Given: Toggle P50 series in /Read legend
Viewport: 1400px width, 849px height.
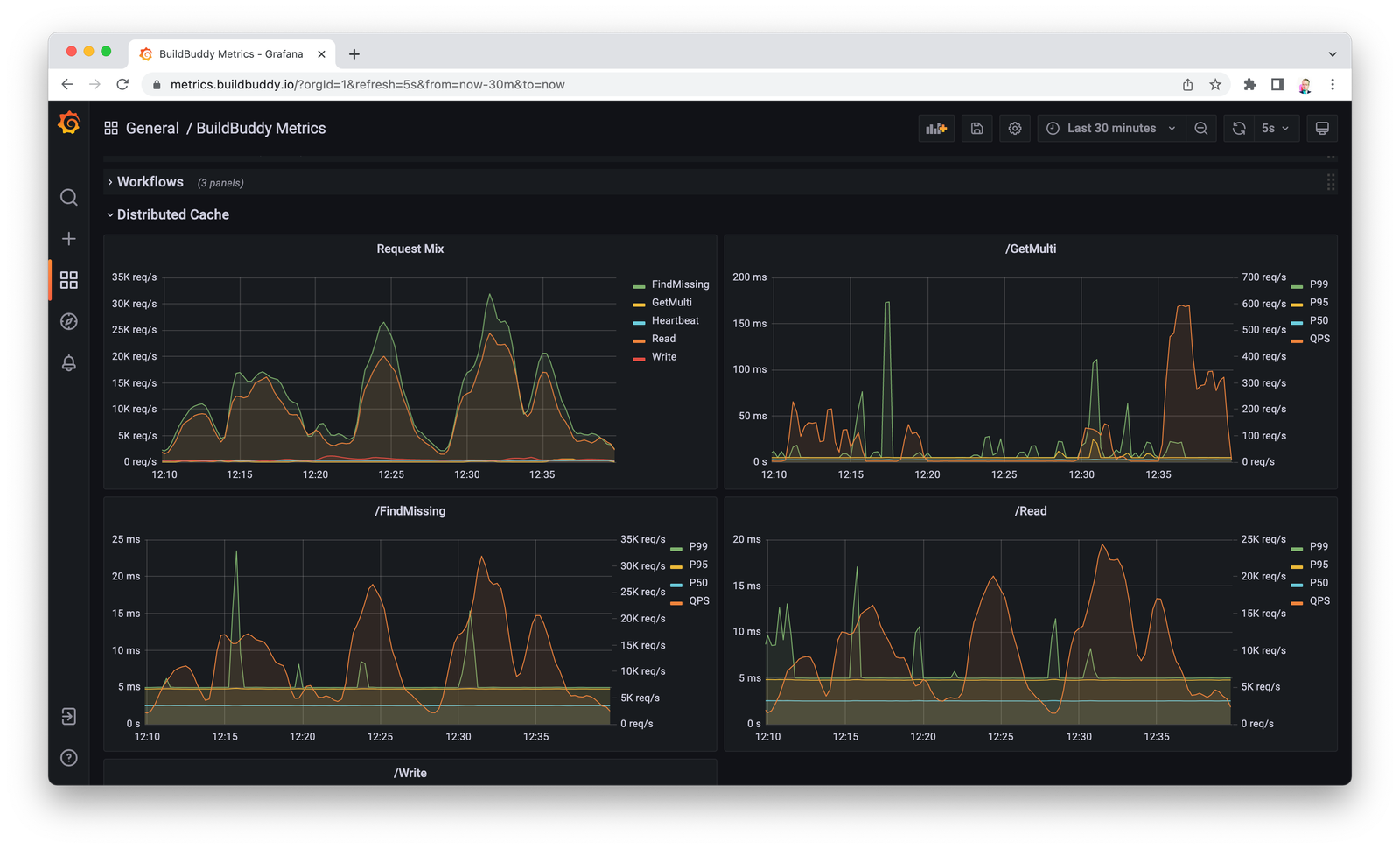Looking at the screenshot, I should [1319, 583].
